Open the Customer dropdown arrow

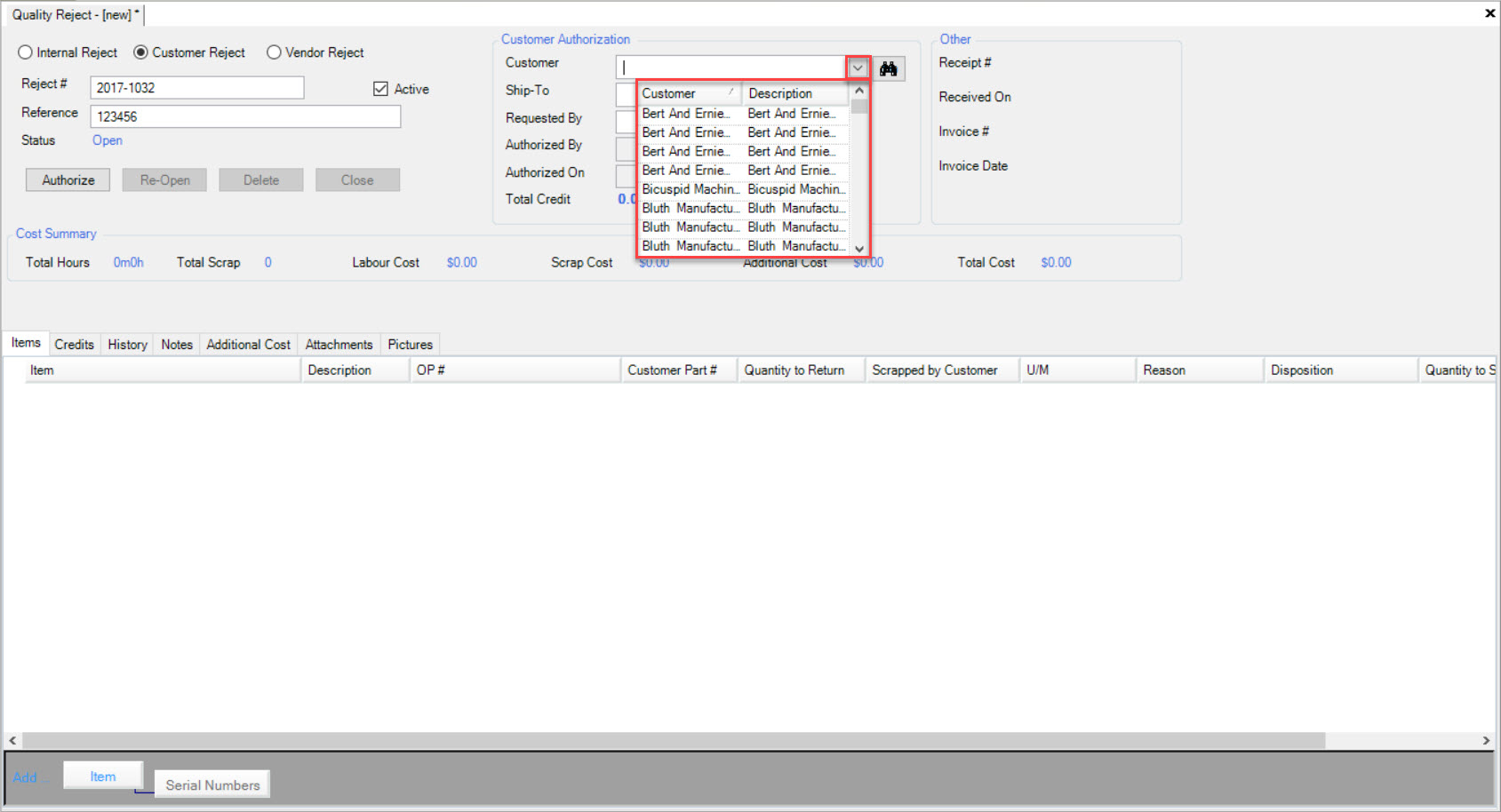tap(858, 68)
